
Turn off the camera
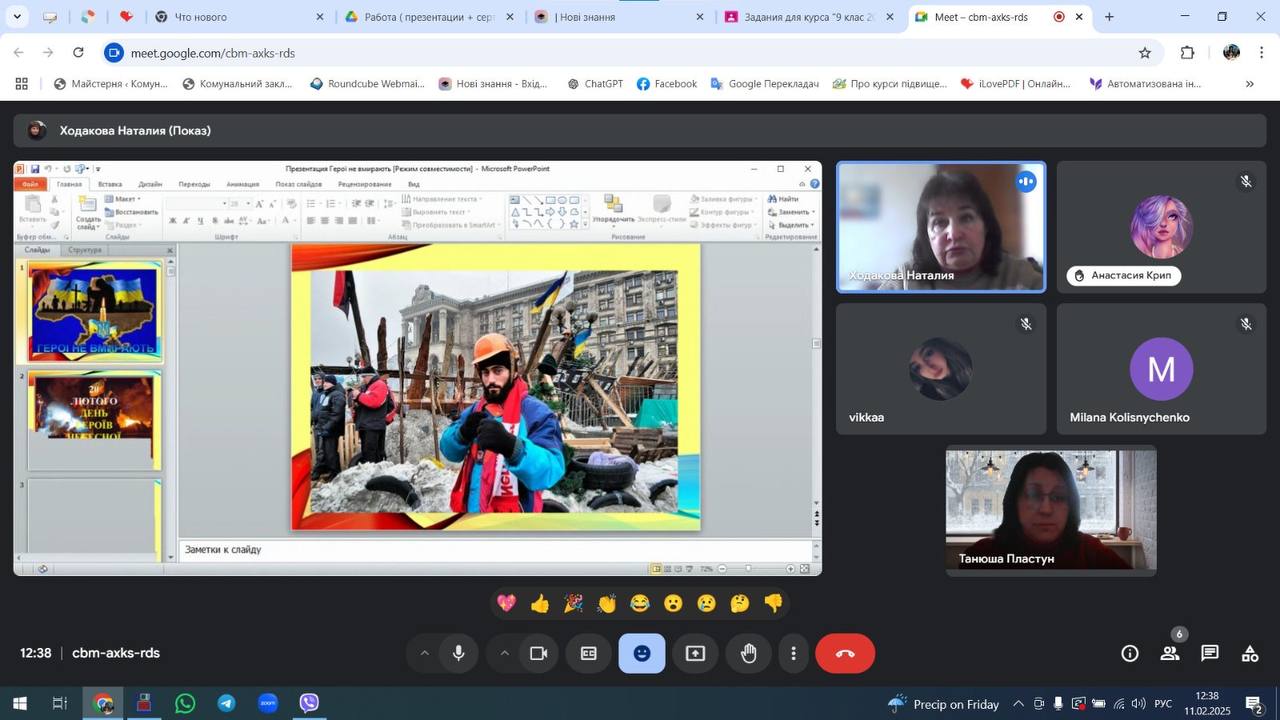[538, 653]
